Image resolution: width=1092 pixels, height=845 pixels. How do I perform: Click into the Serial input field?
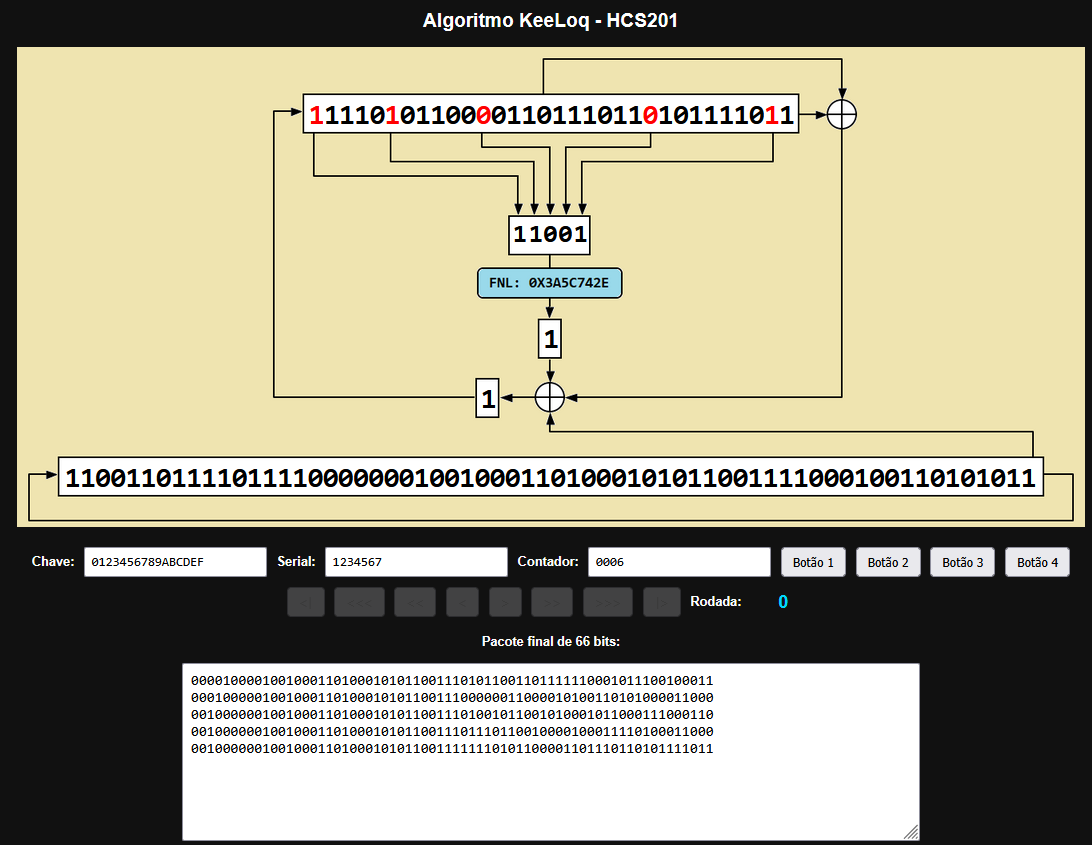tap(416, 562)
